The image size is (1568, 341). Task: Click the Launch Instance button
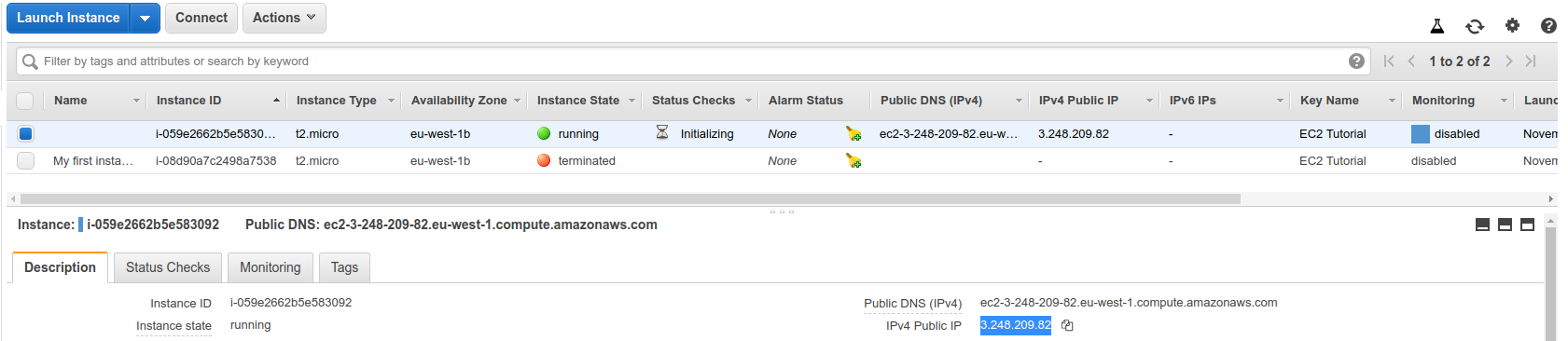68,18
